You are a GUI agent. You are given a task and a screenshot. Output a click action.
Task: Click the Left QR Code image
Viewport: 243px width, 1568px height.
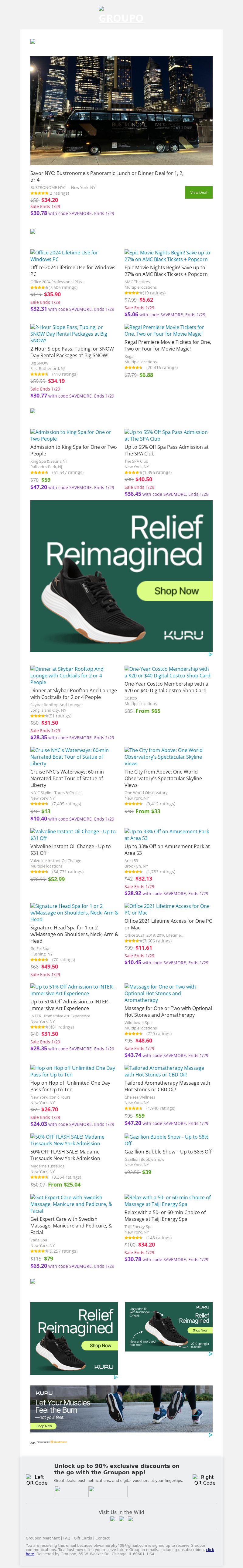point(36,1480)
